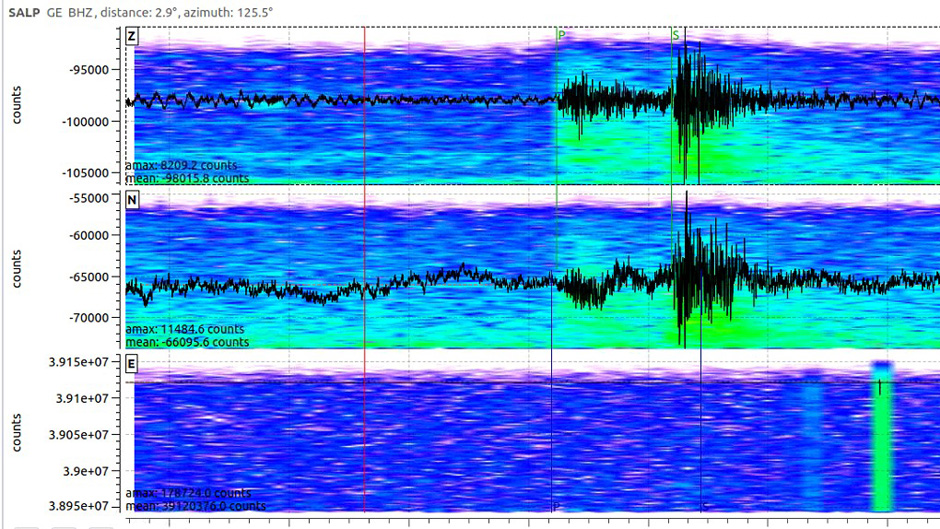Select the green P pick marker label
The height and width of the screenshot is (529, 940).
point(561,35)
